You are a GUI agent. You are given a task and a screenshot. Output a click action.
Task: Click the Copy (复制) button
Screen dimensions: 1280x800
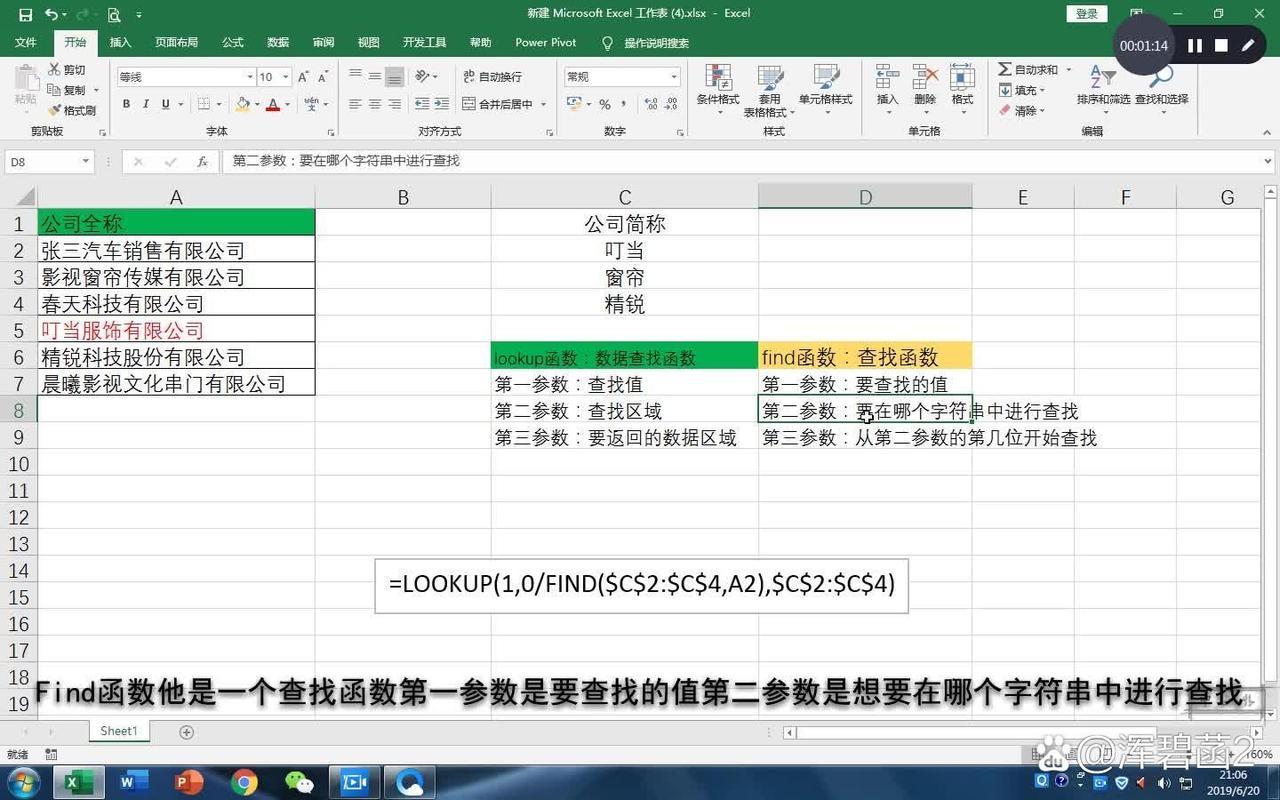68,90
